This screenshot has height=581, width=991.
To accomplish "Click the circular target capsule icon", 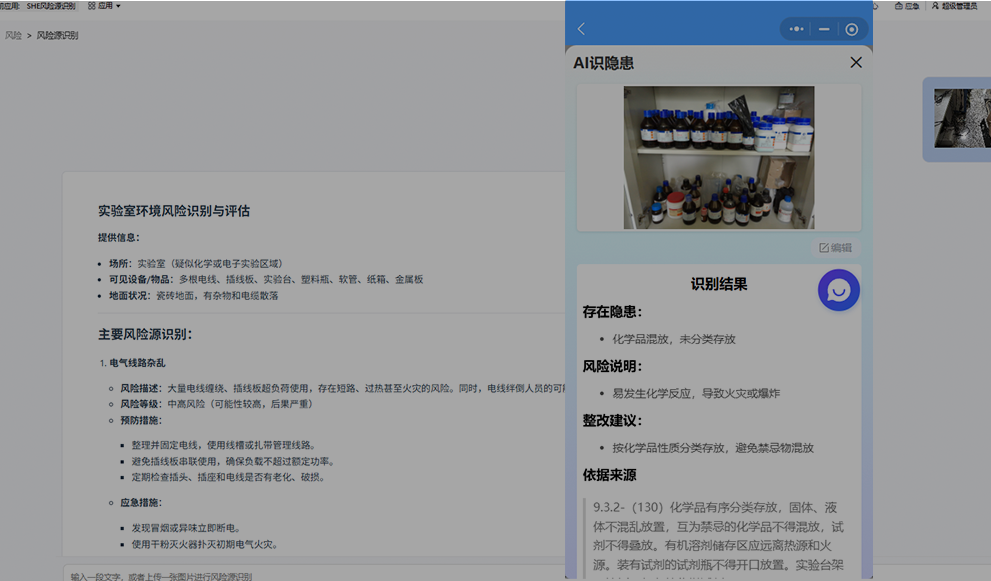I will pos(852,29).
